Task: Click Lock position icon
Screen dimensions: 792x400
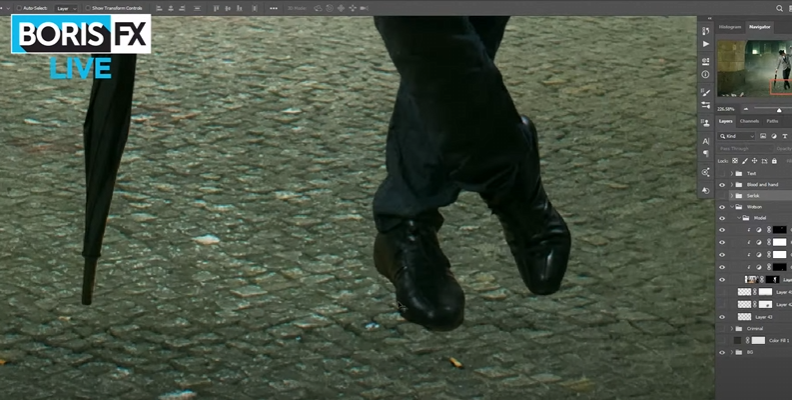Action: tap(754, 161)
